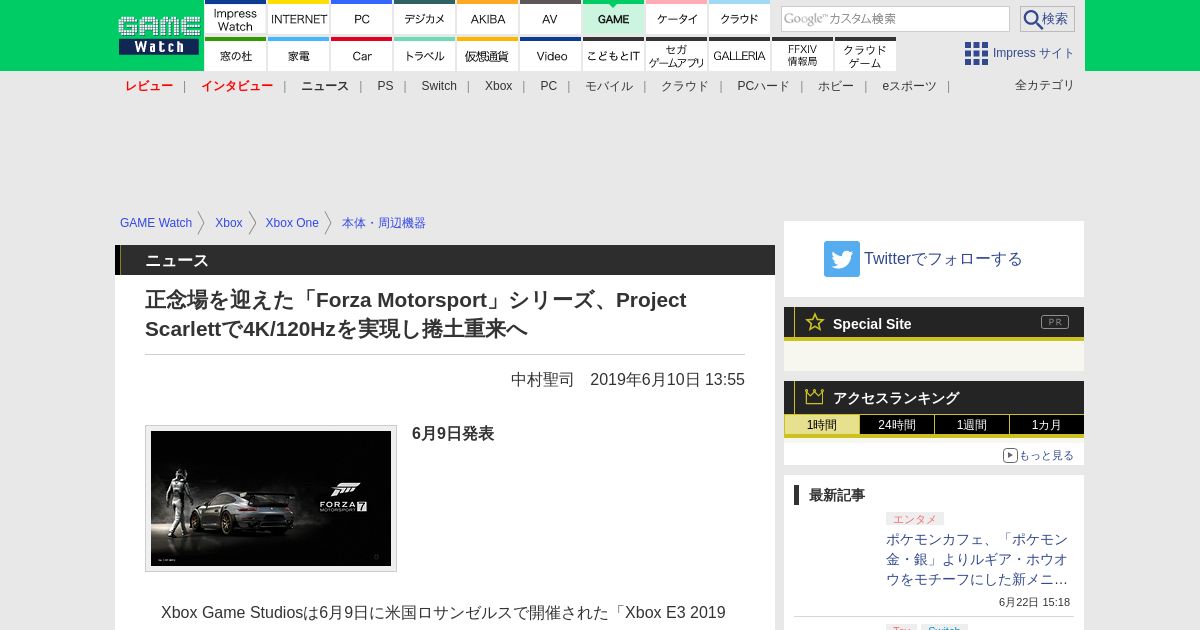Select the GAME tab
Viewport: 1200px width, 630px height.
tap(613, 17)
